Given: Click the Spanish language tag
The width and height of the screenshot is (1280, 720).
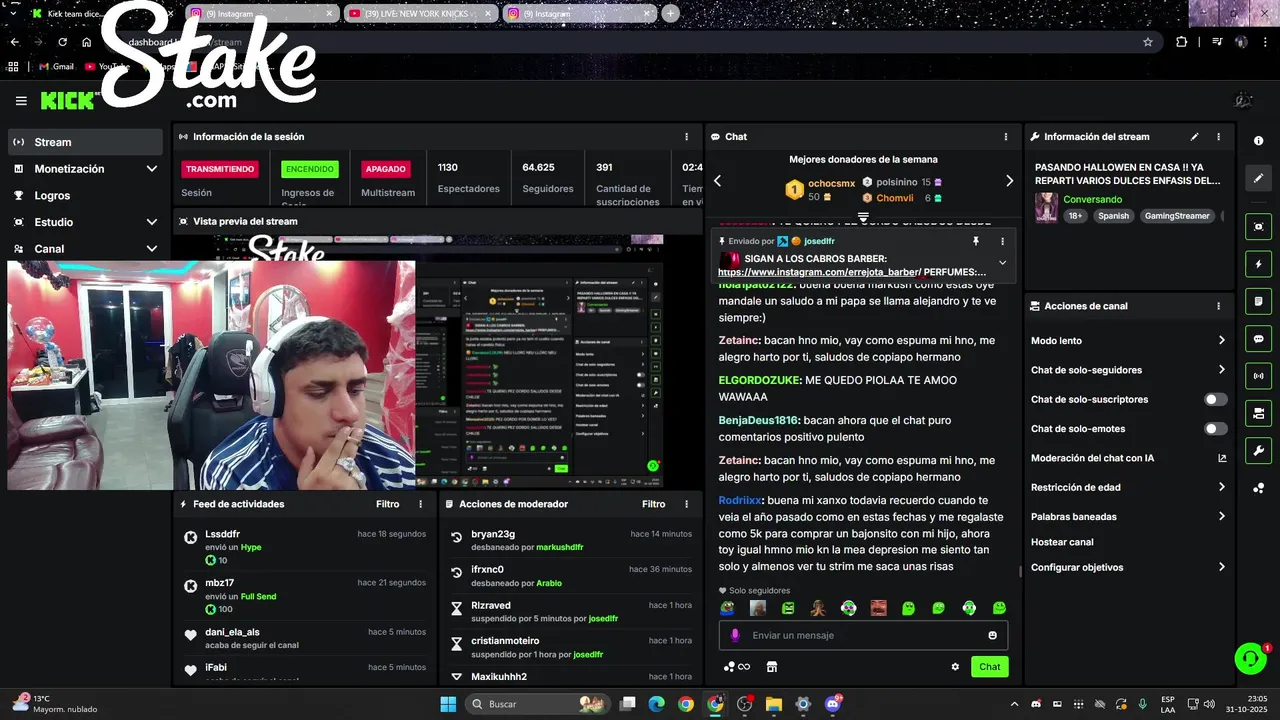Looking at the screenshot, I should click(x=1113, y=216).
